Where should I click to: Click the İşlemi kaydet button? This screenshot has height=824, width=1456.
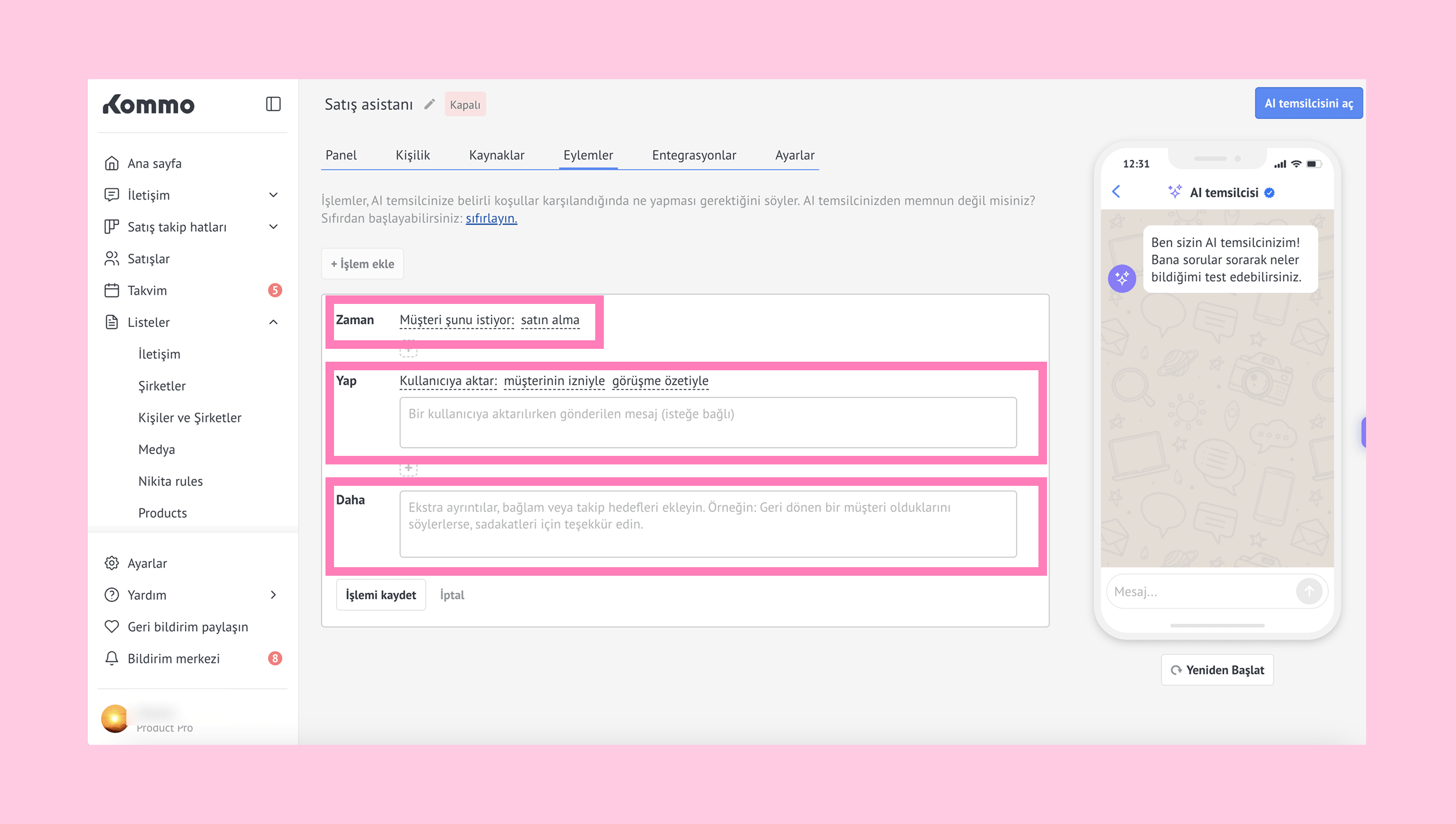381,595
